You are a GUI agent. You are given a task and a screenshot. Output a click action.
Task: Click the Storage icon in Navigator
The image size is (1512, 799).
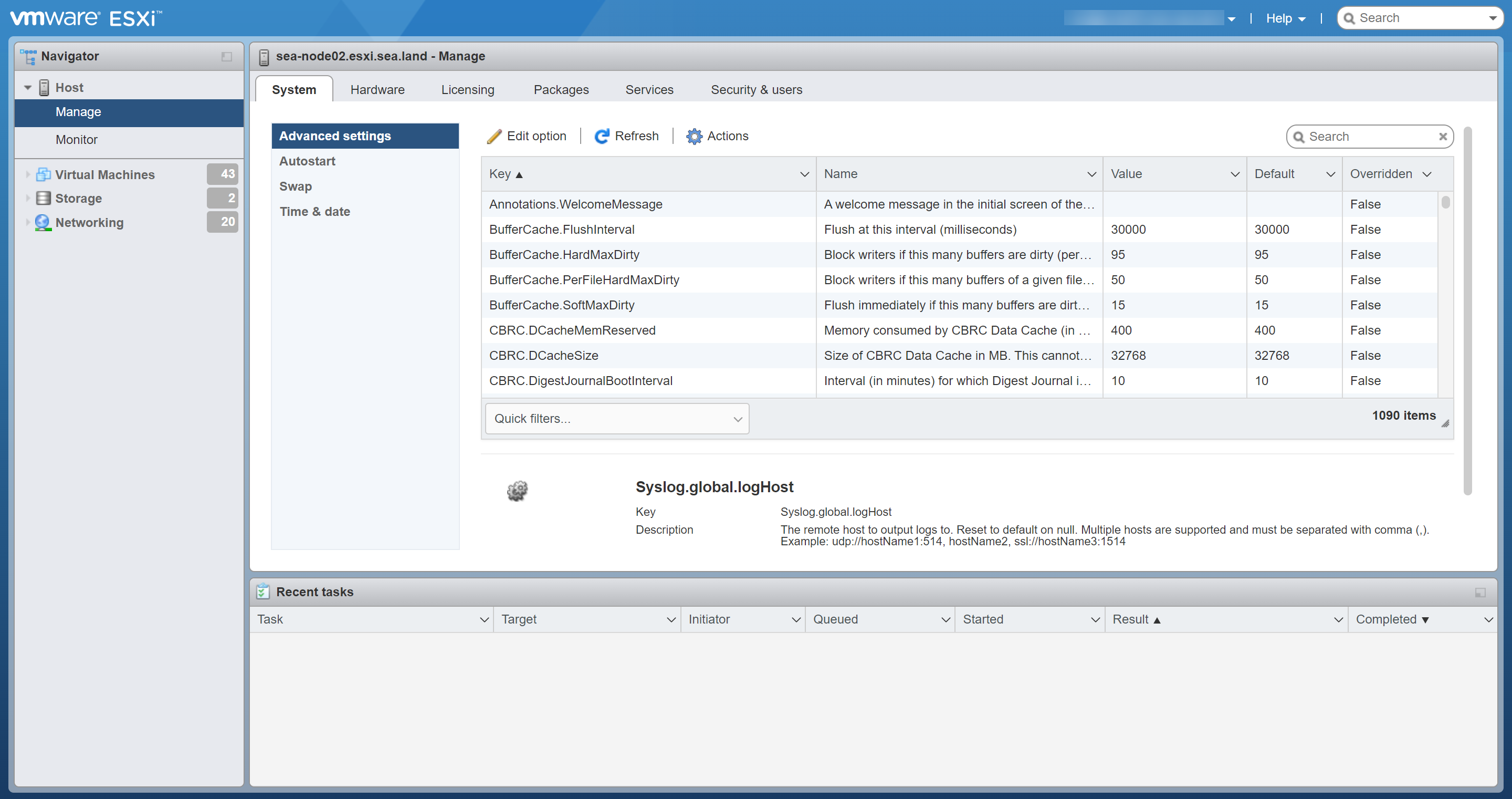(x=43, y=198)
